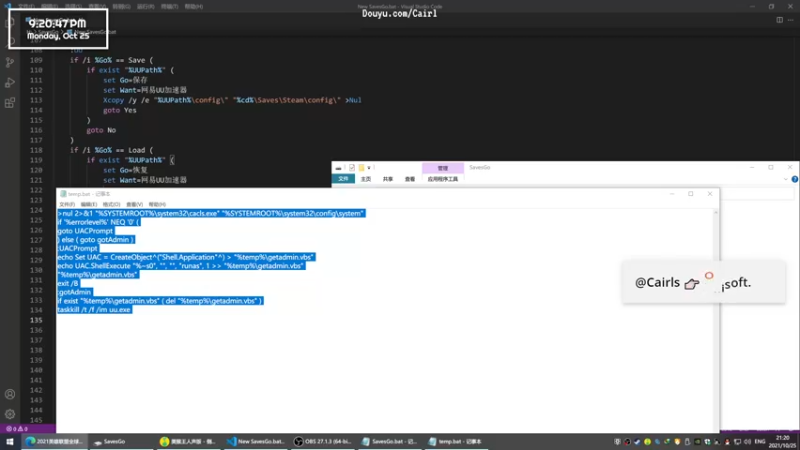Open 终端(T) menu in VS Code

pos(169,7)
